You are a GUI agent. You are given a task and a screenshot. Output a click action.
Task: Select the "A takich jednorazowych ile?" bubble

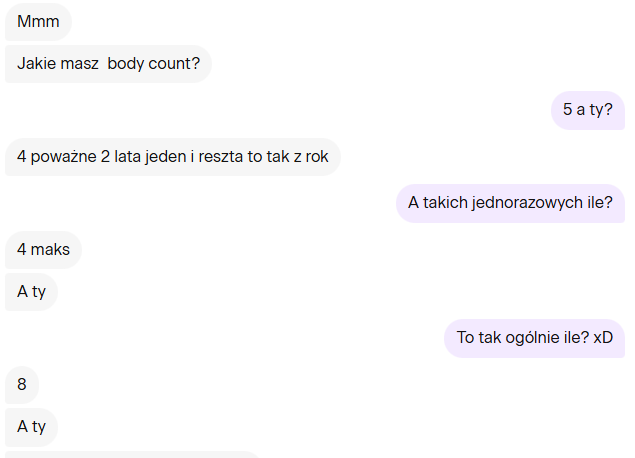[510, 203]
